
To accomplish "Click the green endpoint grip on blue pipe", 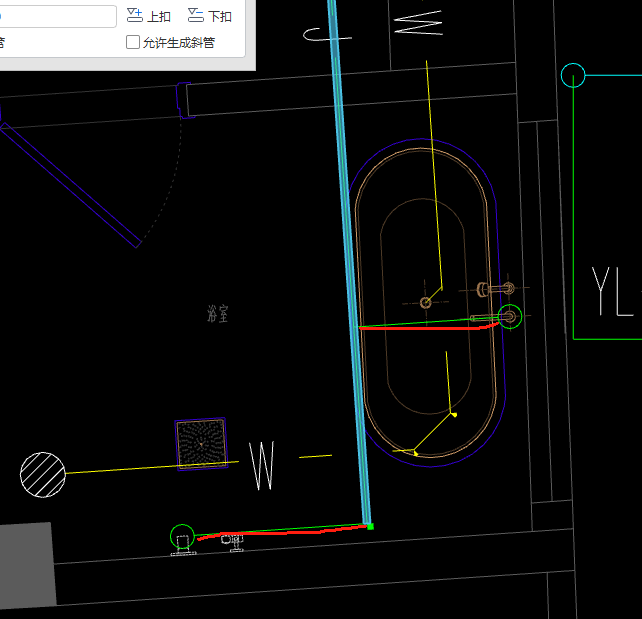I will 370,526.
